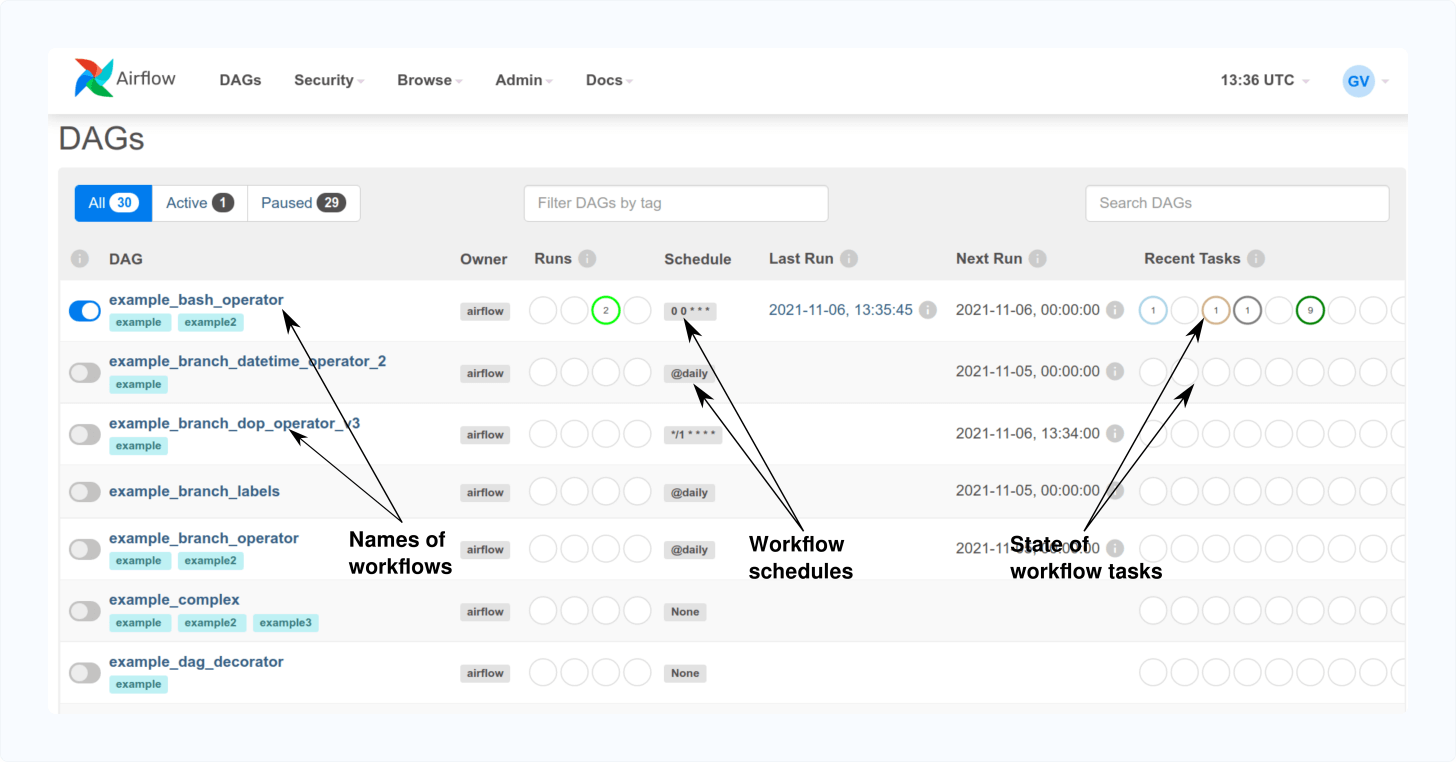
Task: Click tan task-state circle showing 1
Action: tap(1216, 311)
